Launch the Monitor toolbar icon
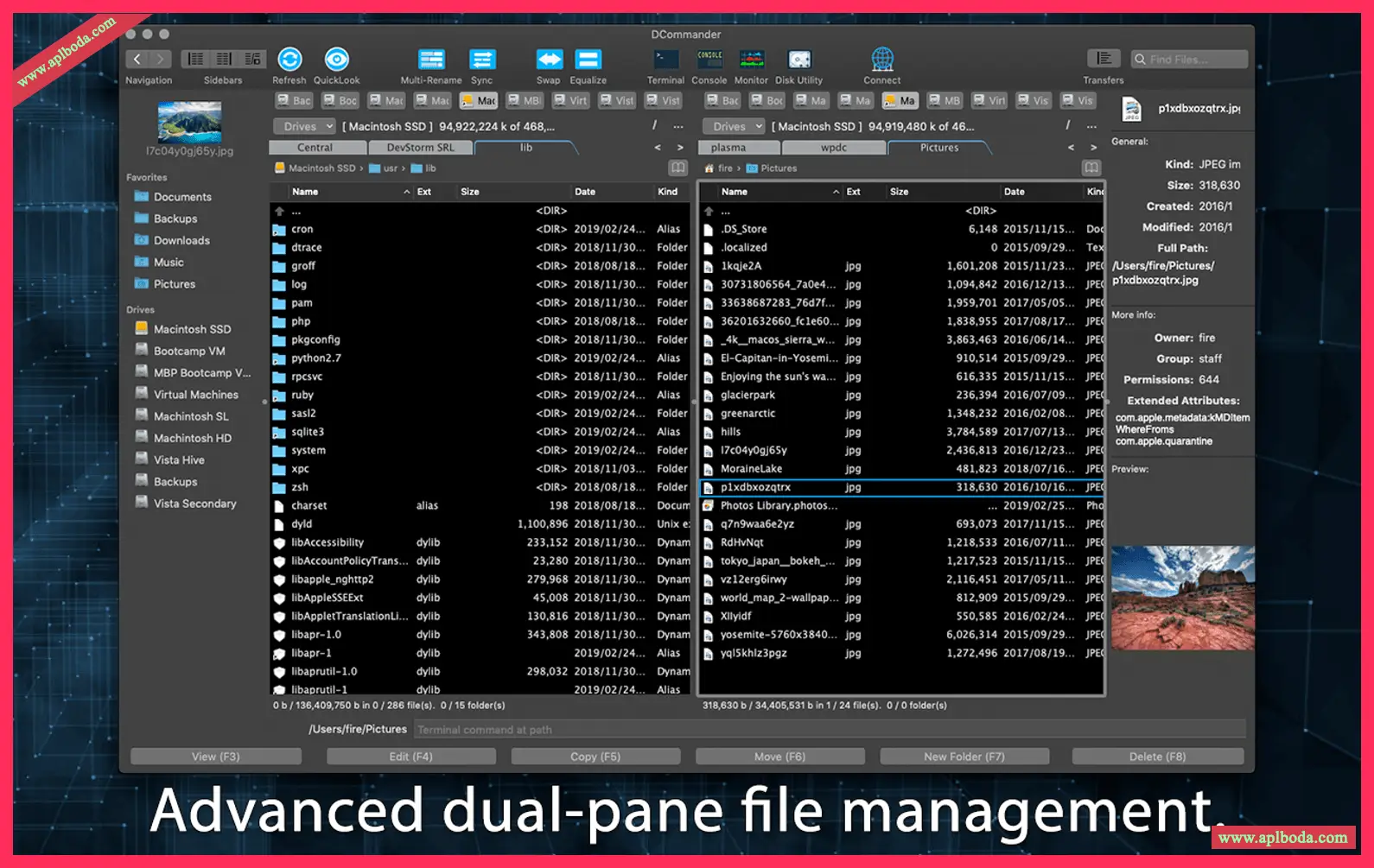Viewport: 1374px width, 868px height. coord(751,60)
